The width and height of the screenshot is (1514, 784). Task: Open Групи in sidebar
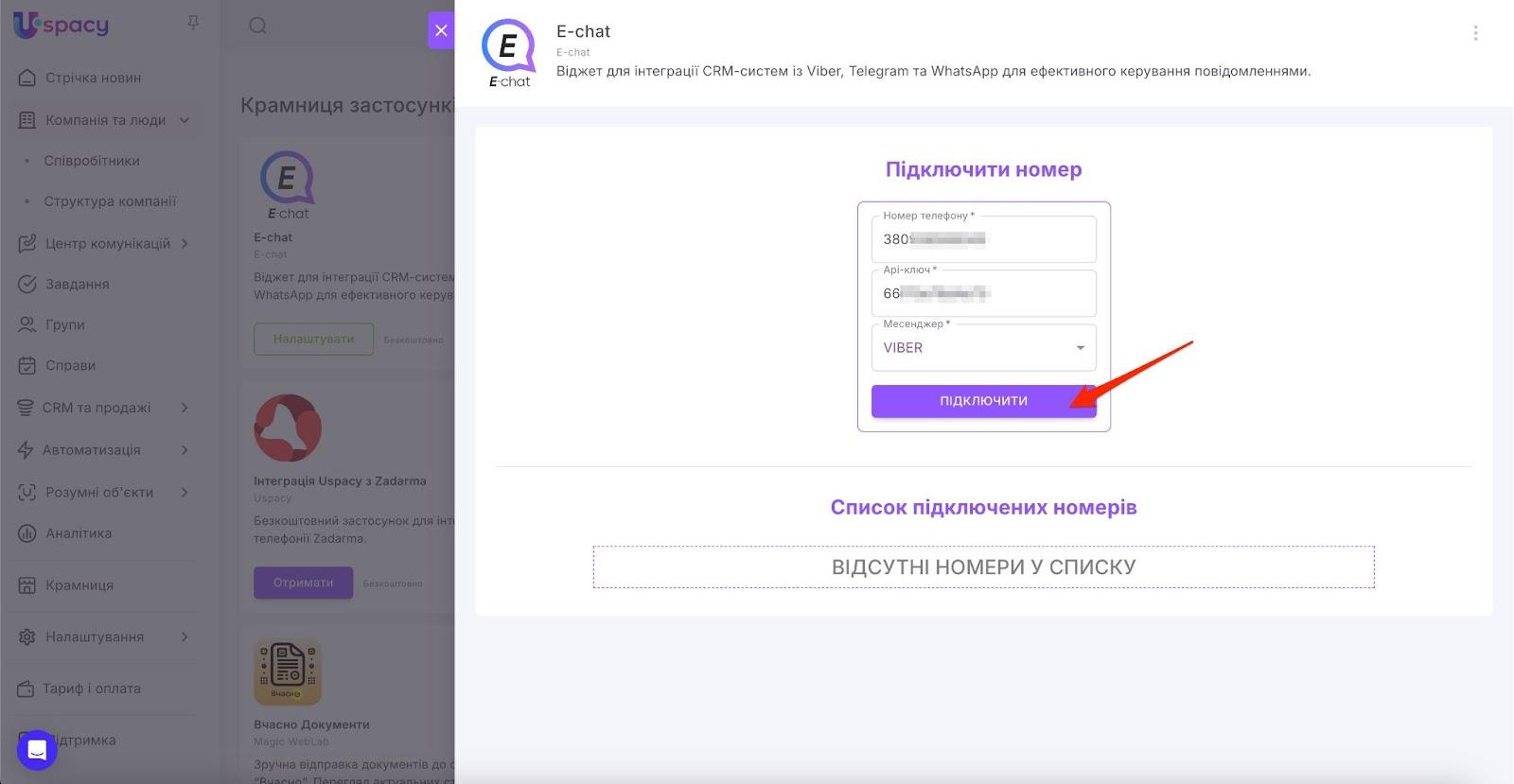pyautogui.click(x=64, y=324)
